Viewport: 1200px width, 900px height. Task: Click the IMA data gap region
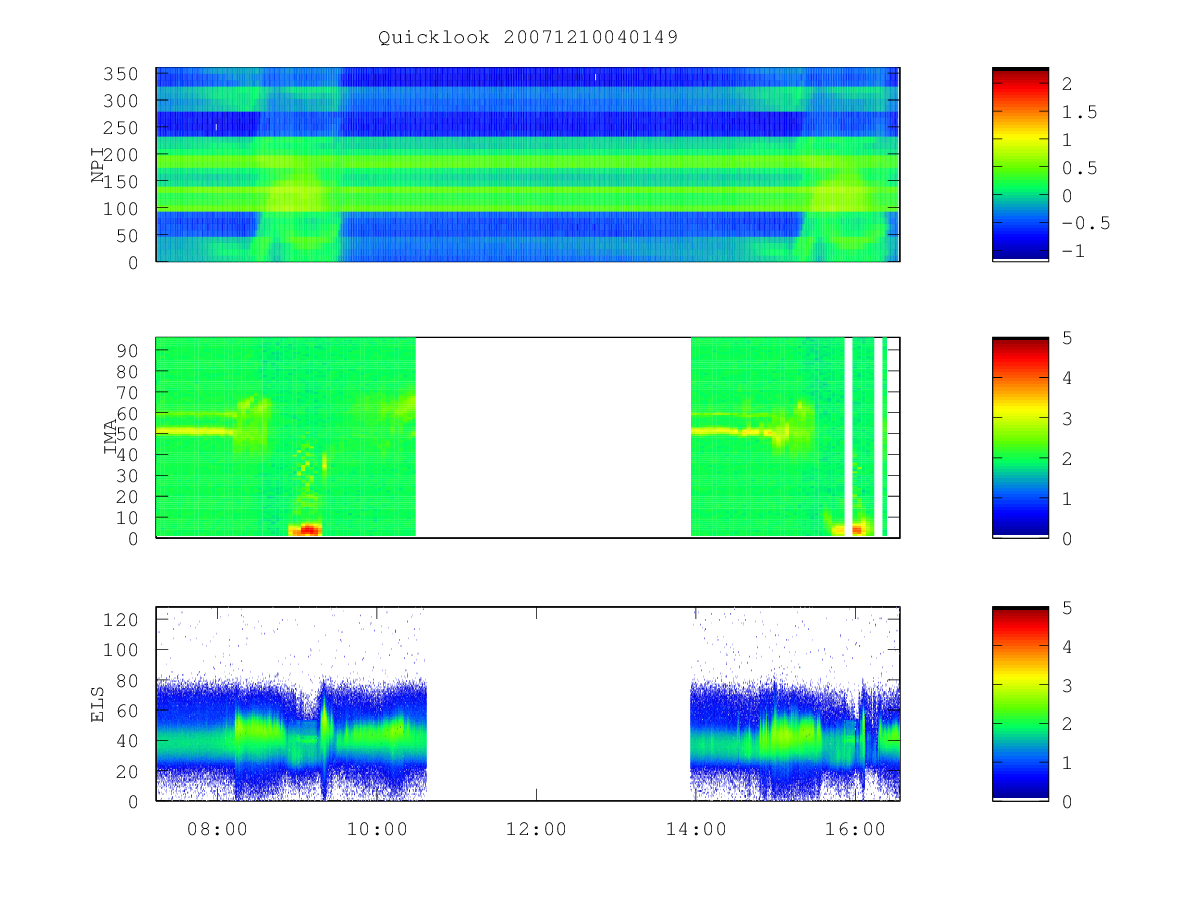(553, 437)
